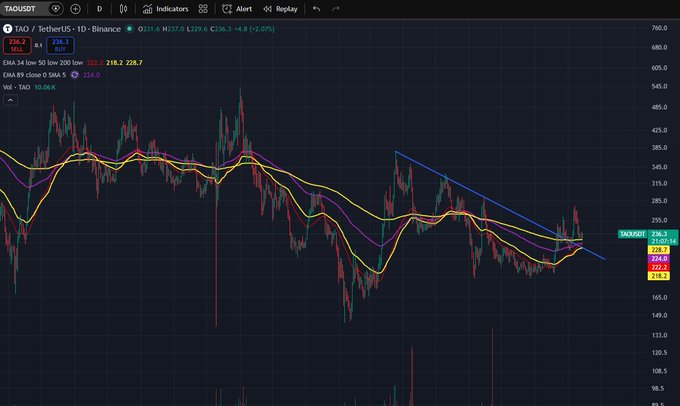Redo the last chart action
Image resolution: width=680 pixels, height=406 pixels.
coord(336,9)
